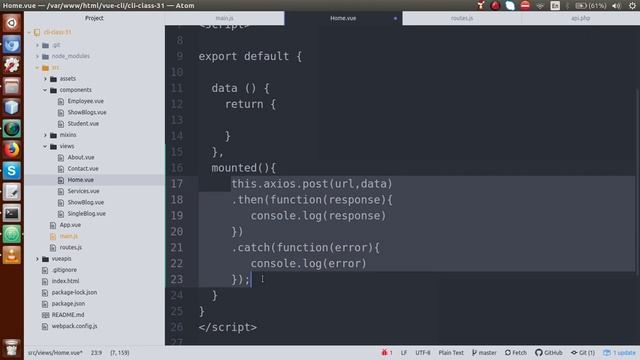Screen dimensions: 640x360
Task: Open Employee.vue in the tree
Action: 85,101
